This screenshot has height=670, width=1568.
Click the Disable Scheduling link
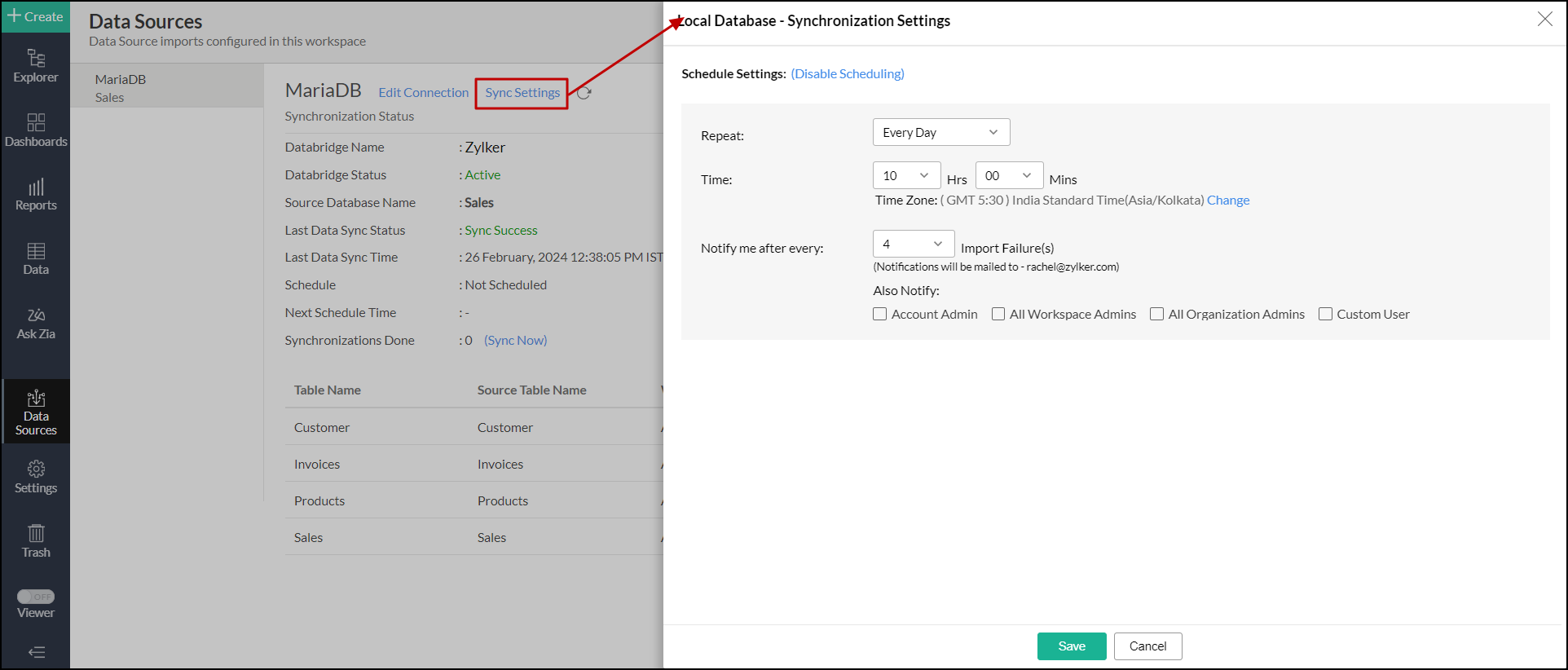(848, 73)
